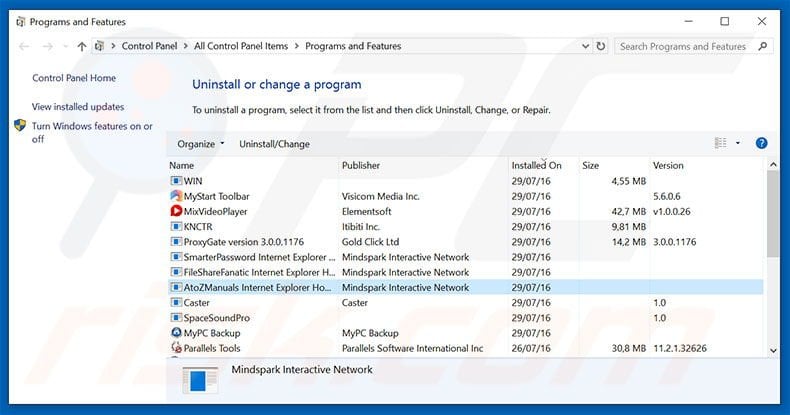Click the Search Programs and Features field
790x415 pixels.
(683, 46)
